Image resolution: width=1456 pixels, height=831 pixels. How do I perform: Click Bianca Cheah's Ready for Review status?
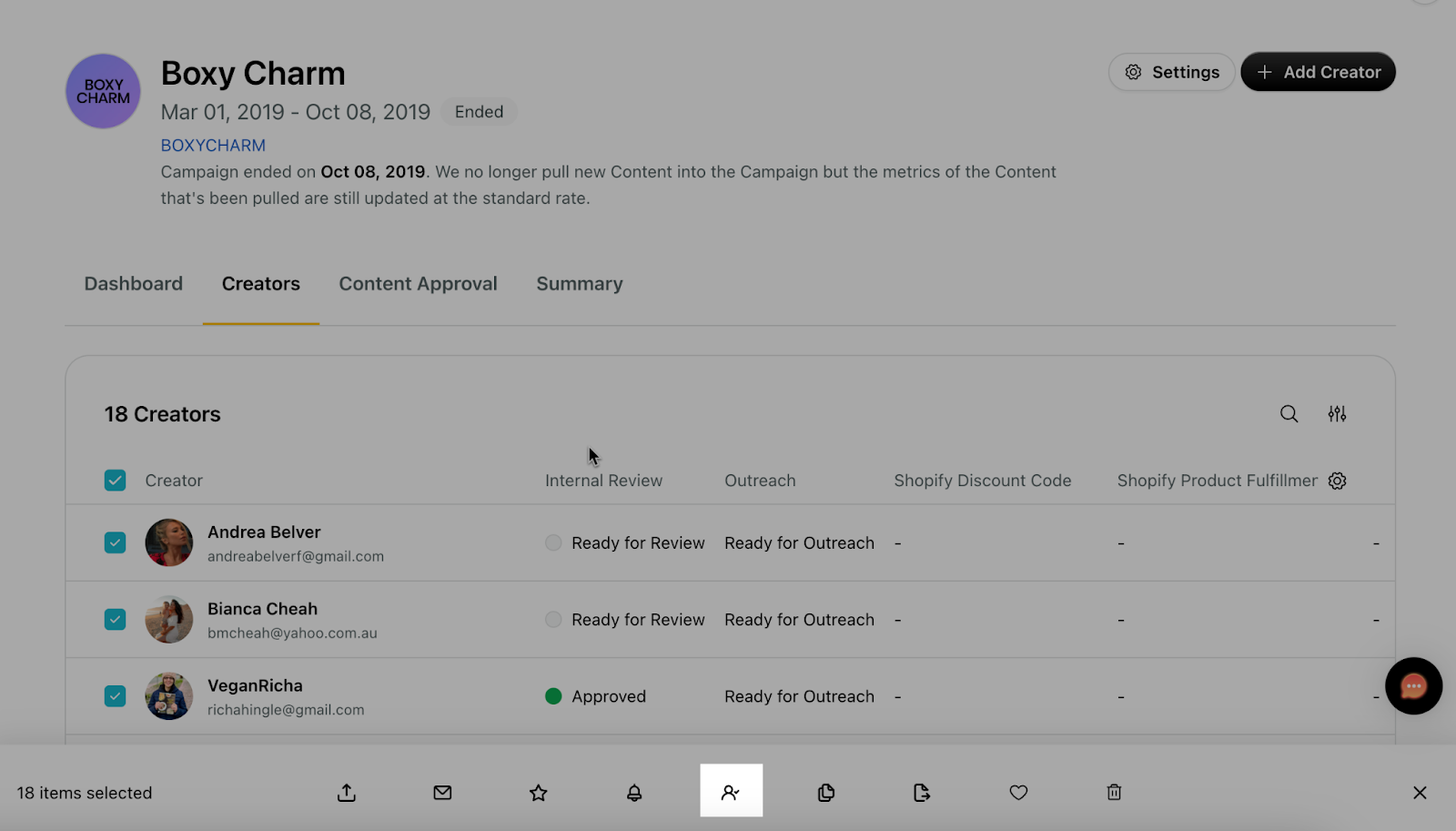point(625,620)
